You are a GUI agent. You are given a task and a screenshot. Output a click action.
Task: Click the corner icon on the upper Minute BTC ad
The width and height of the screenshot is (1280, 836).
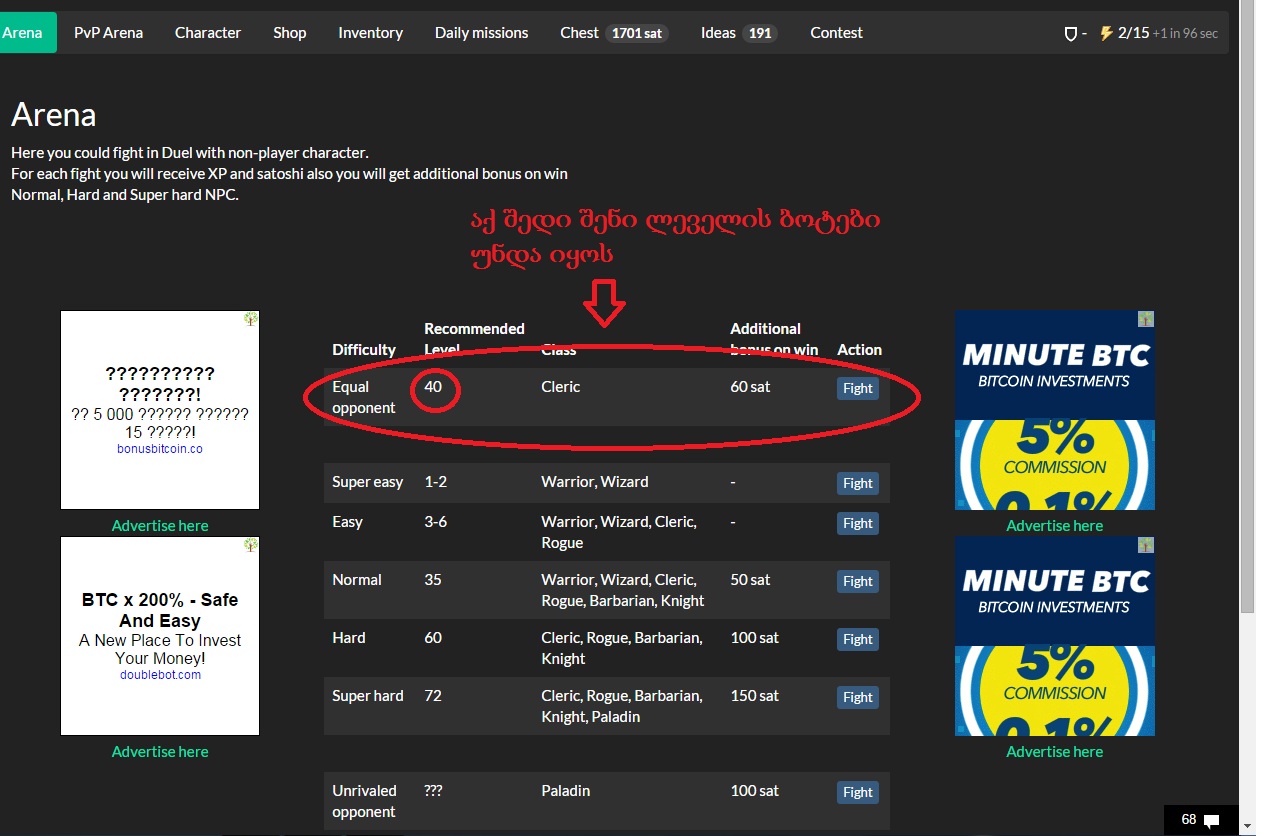coord(1145,319)
